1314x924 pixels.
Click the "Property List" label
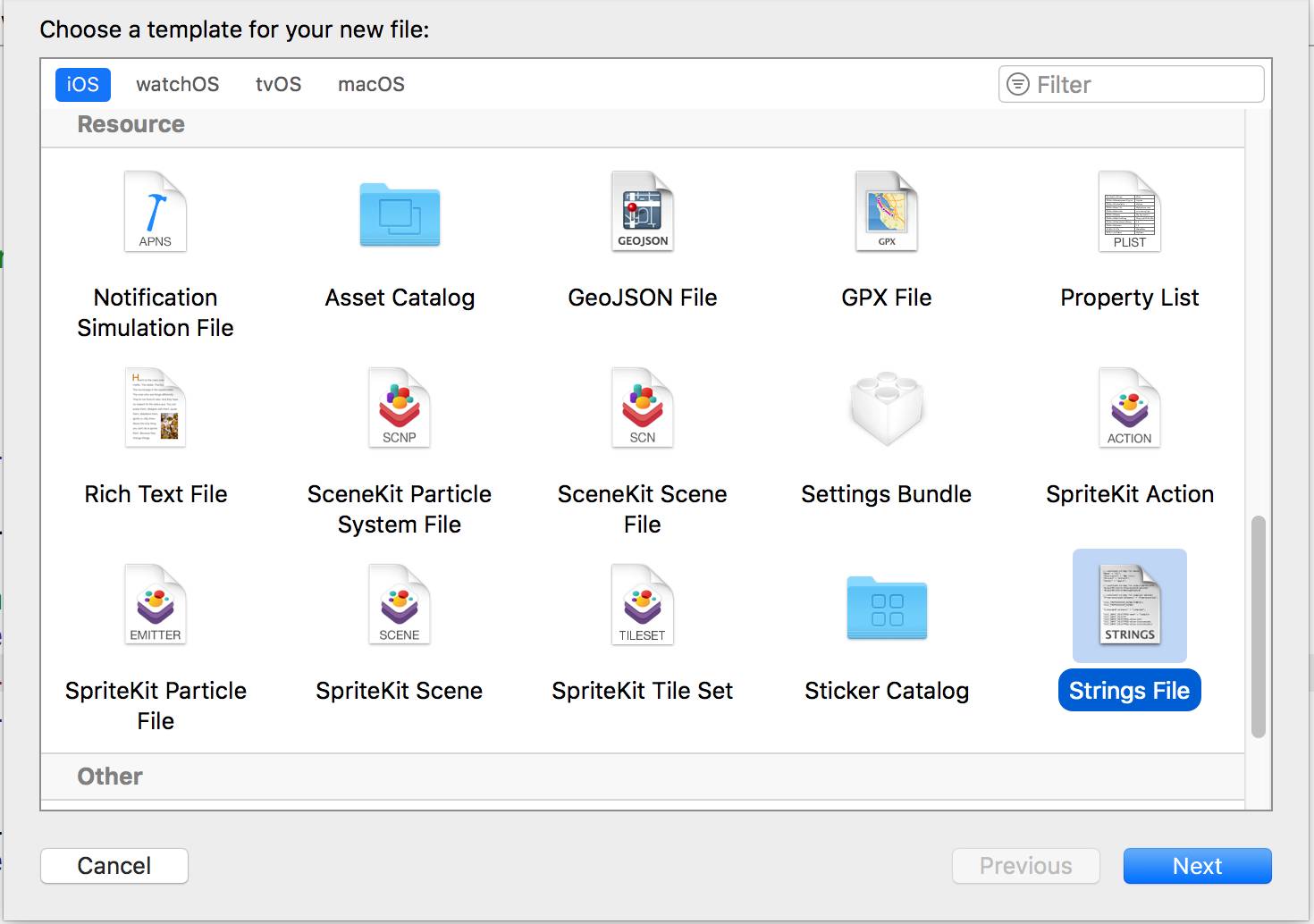pyautogui.click(x=1130, y=298)
